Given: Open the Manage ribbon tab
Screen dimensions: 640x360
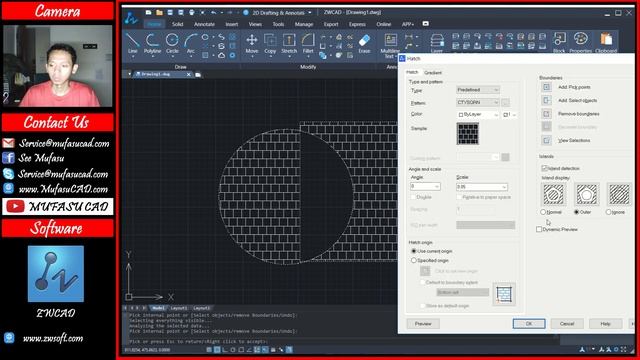Looking at the screenshot, I should point(304,24).
